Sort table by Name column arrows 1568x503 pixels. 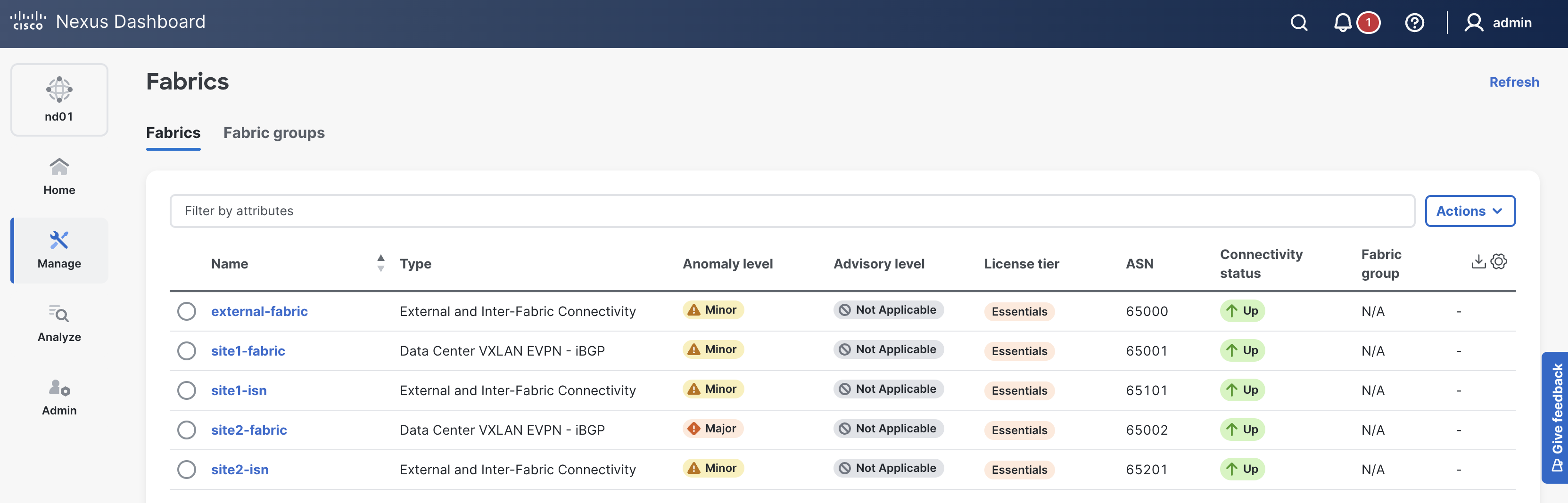(x=380, y=263)
